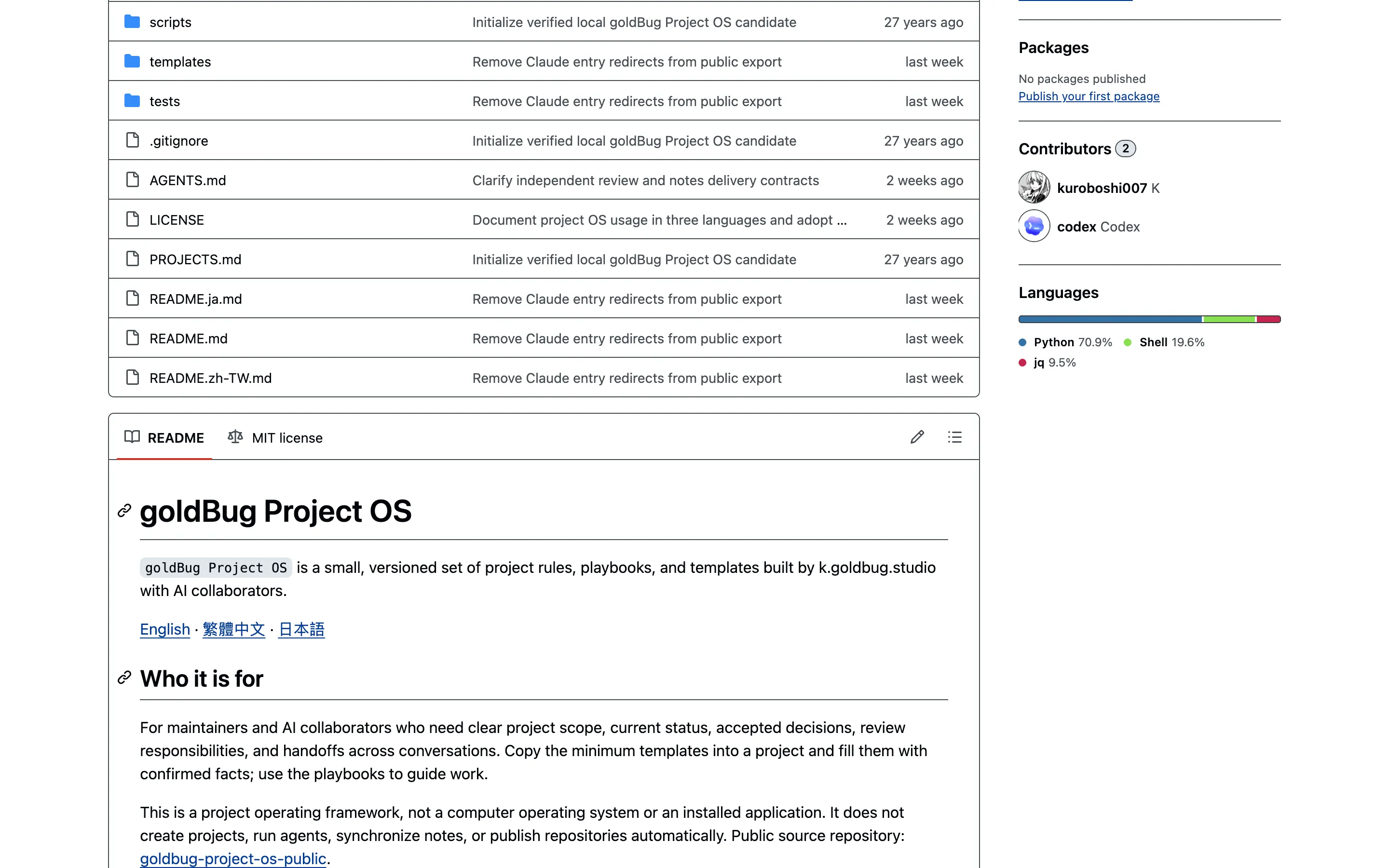Open the PROJECTS.md file
This screenshot has width=1389, height=868.
[x=195, y=260]
